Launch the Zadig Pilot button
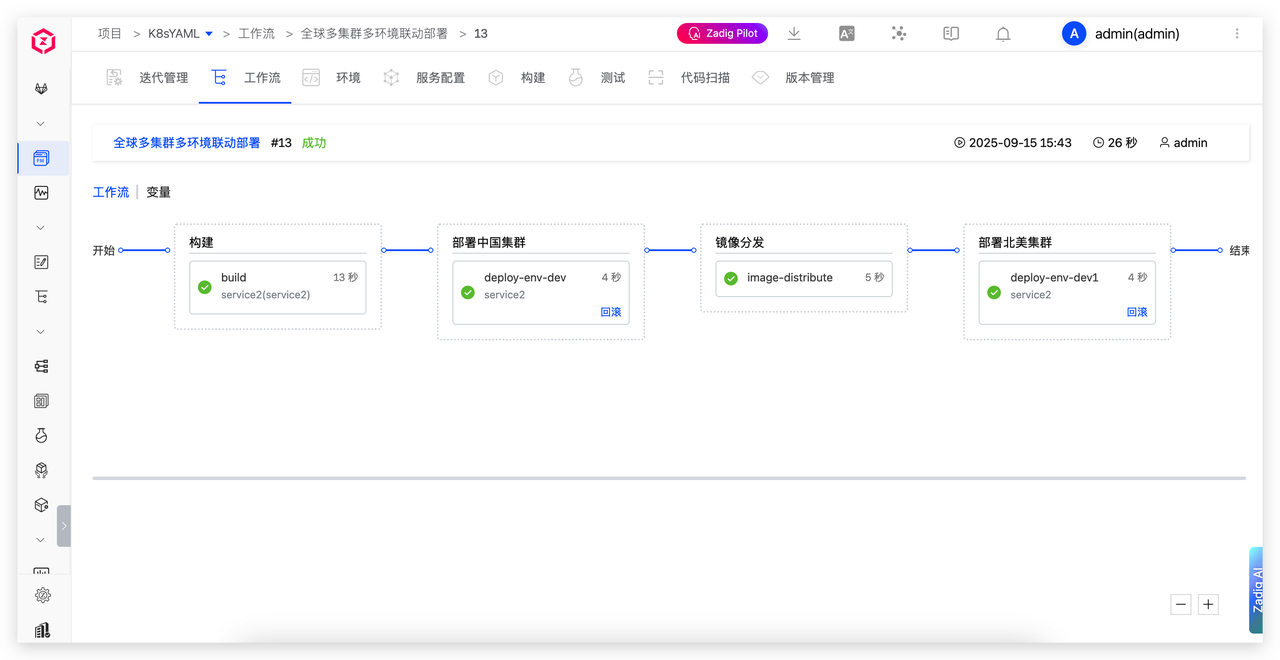Image resolution: width=1280 pixels, height=660 pixels. [722, 34]
